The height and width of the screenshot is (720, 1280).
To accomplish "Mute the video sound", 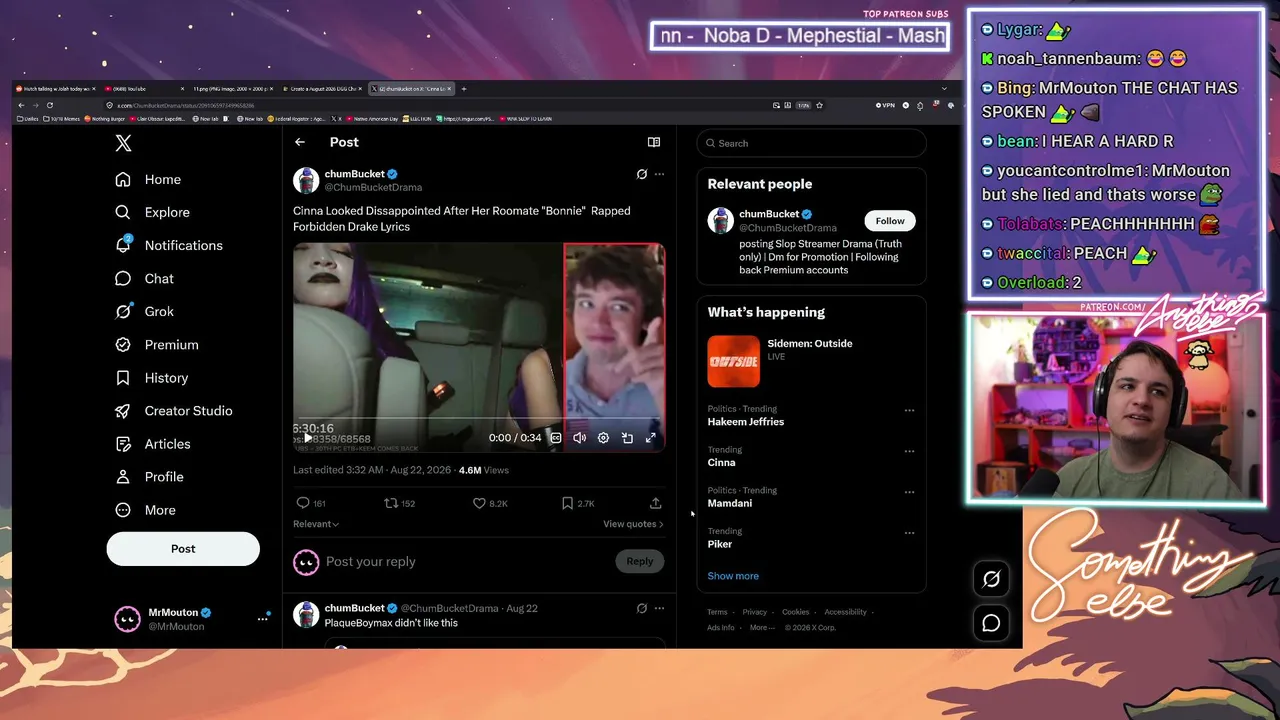I will pos(579,438).
